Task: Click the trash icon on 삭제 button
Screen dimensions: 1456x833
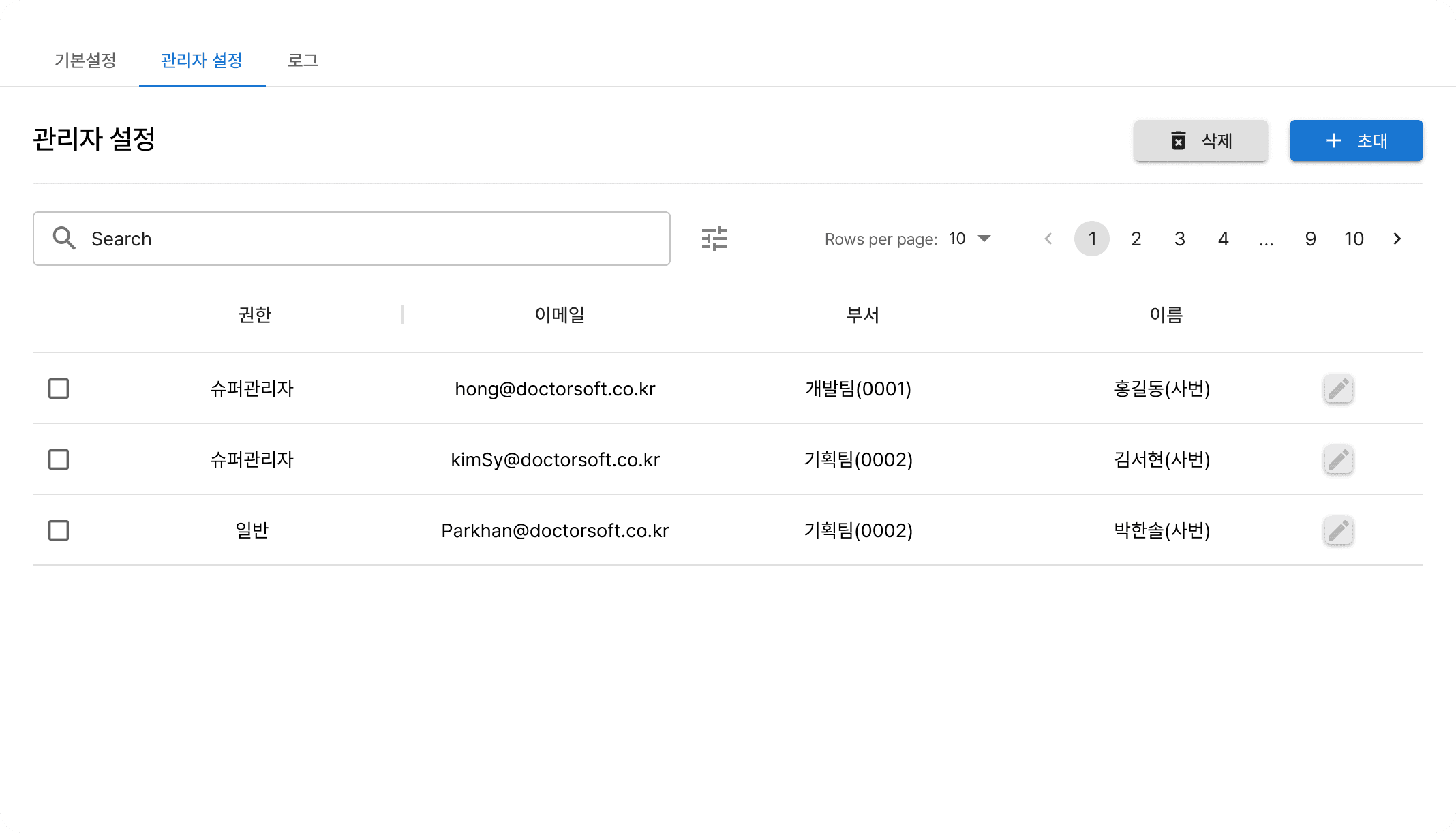Action: 1178,140
